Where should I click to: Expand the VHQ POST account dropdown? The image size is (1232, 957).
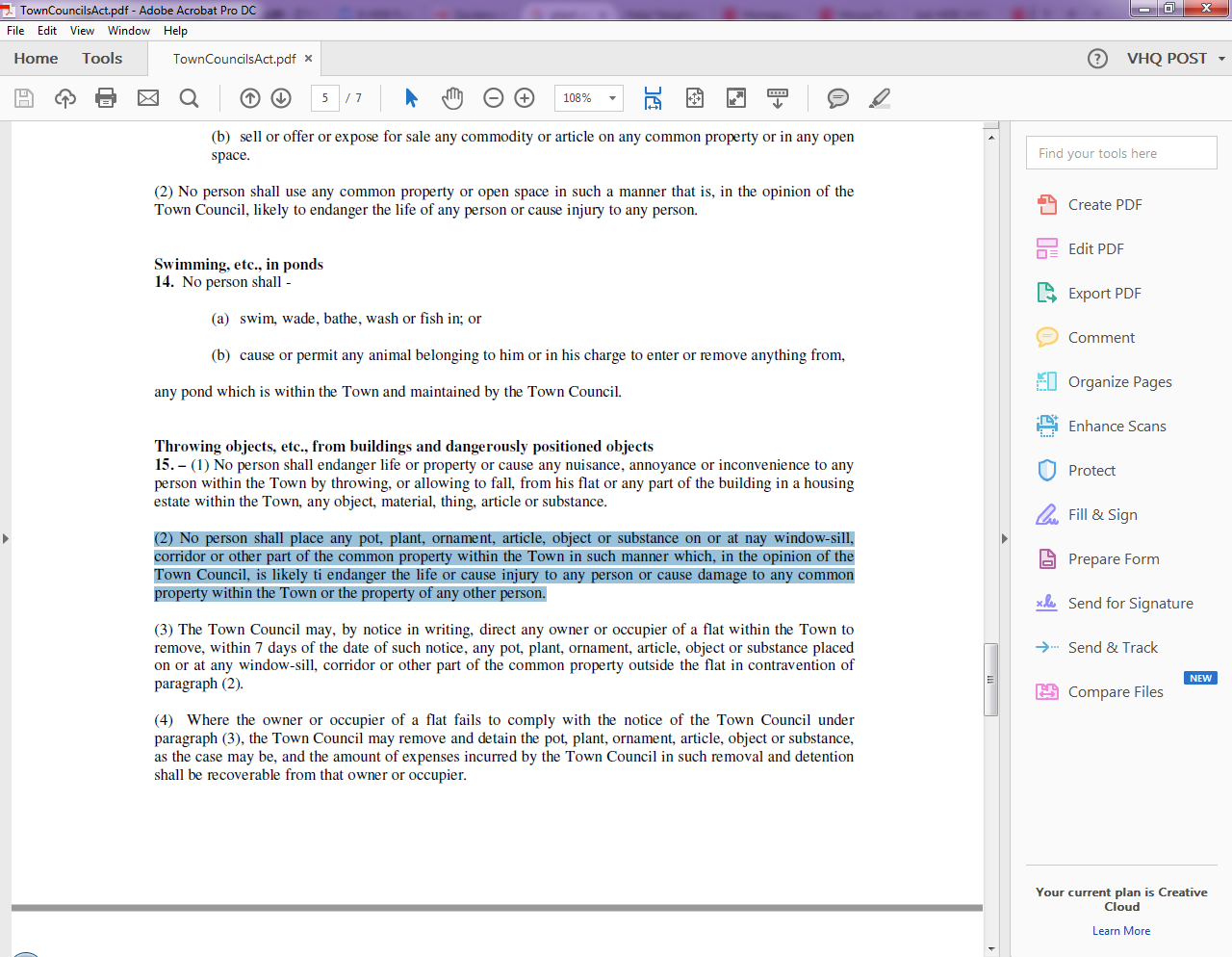click(1221, 59)
